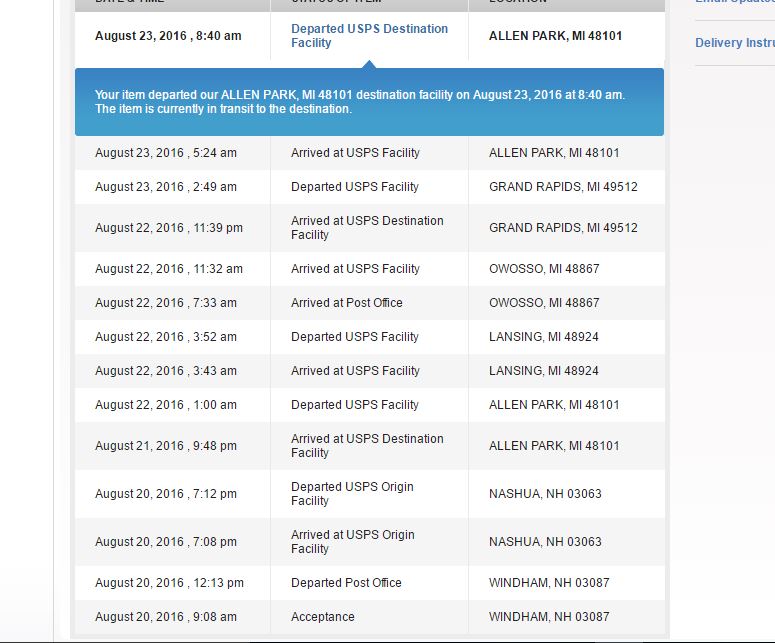Click the August 23, 2016, 5:24 am timestamp

[x=166, y=153]
